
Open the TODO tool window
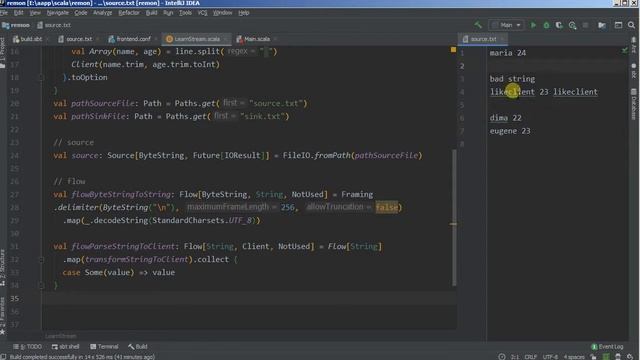(x=27, y=347)
